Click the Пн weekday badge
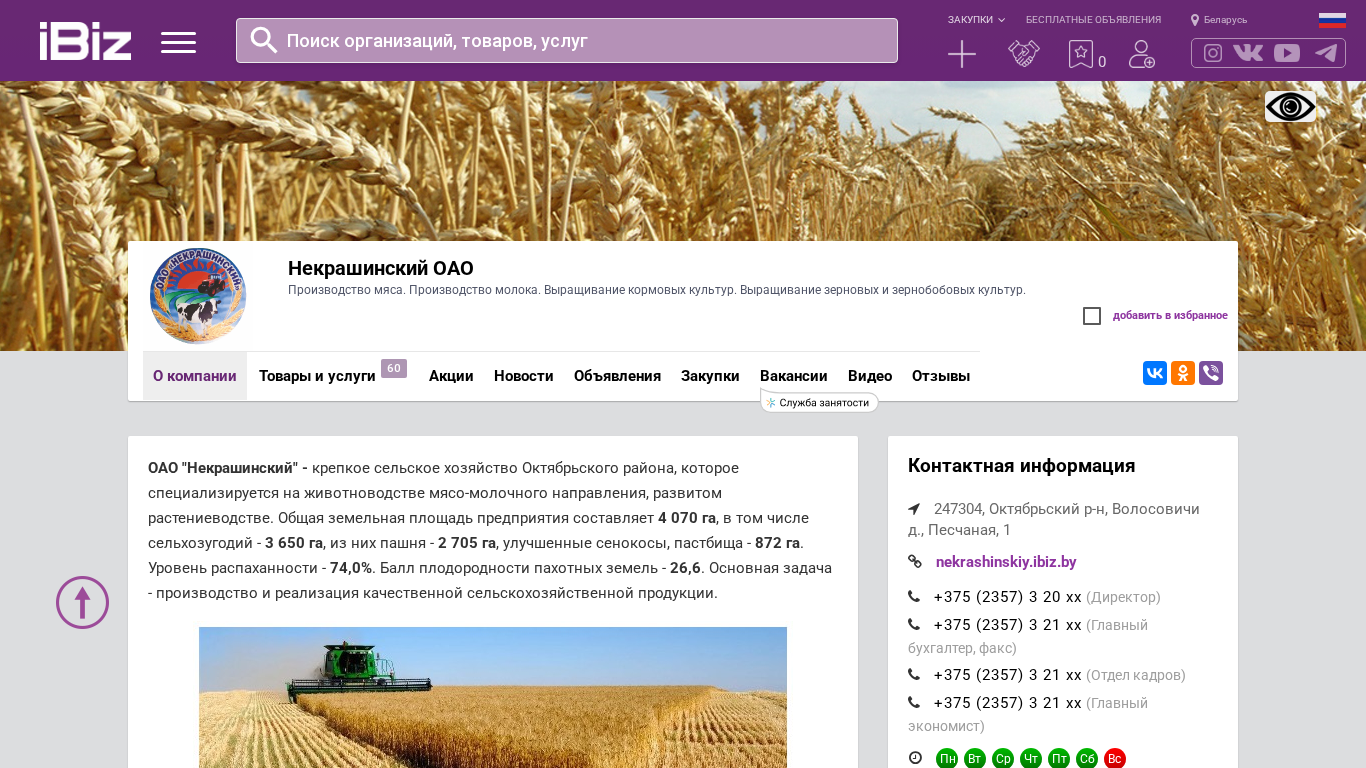 point(947,758)
